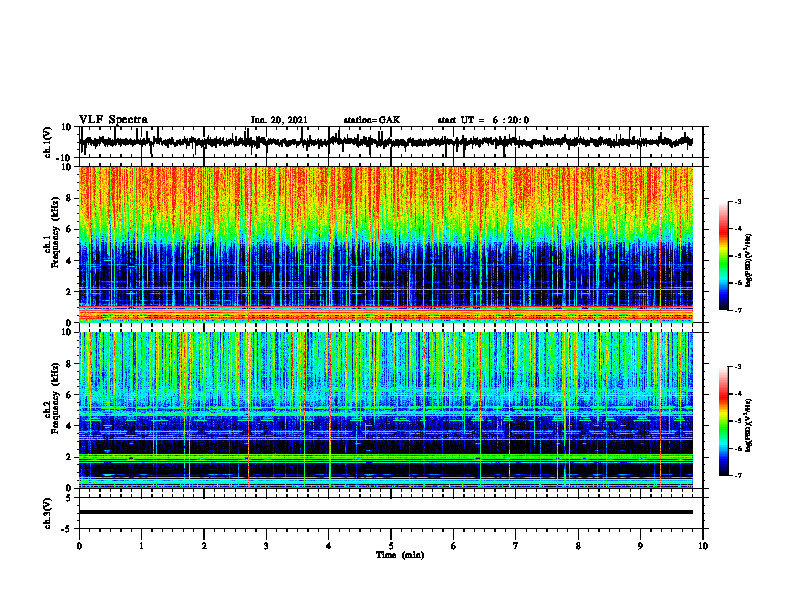Click the ch.2 spectrogram color scale bar

click(724, 421)
